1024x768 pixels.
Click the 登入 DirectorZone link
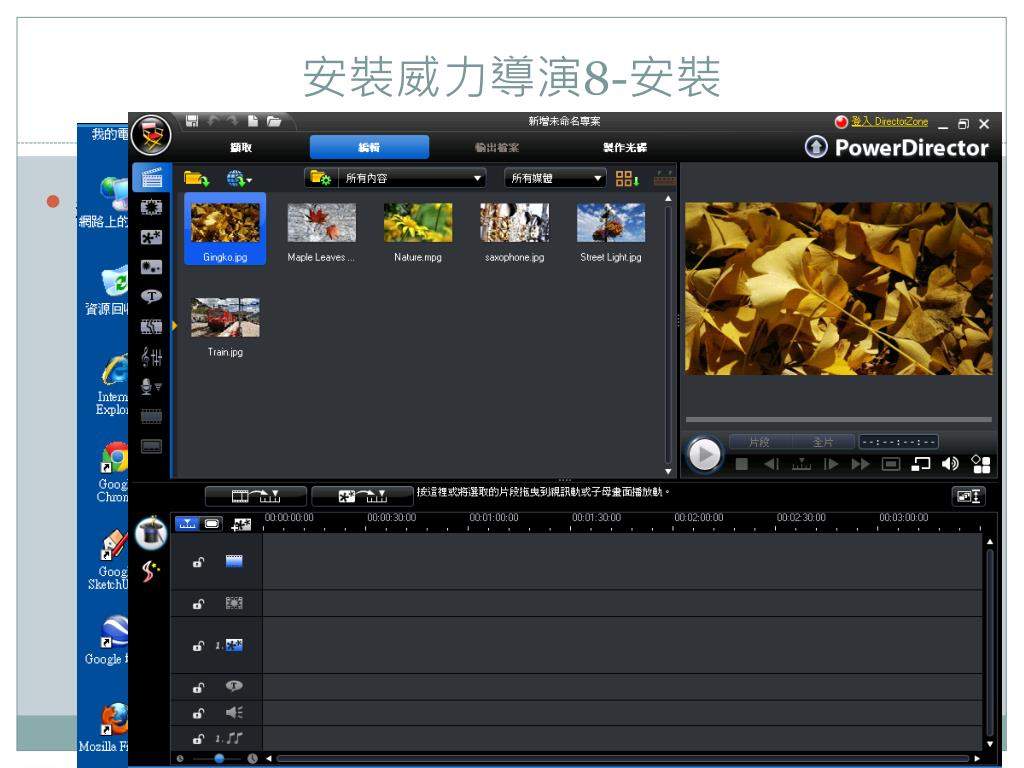(889, 121)
